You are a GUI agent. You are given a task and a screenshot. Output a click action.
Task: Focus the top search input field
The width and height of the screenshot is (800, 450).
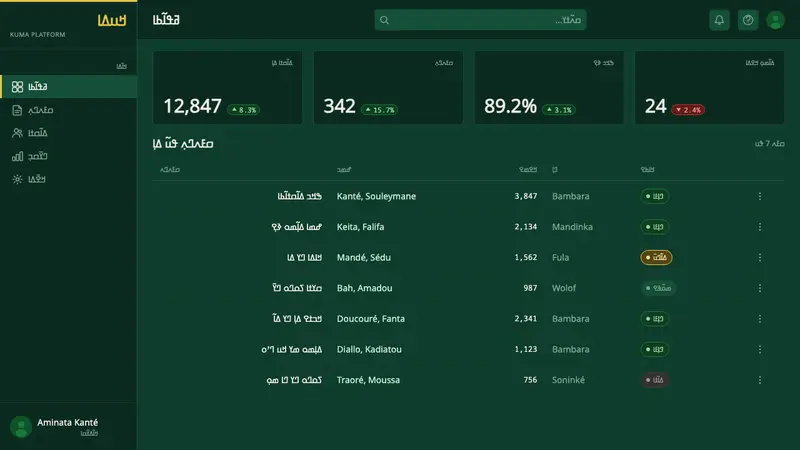click(x=480, y=20)
